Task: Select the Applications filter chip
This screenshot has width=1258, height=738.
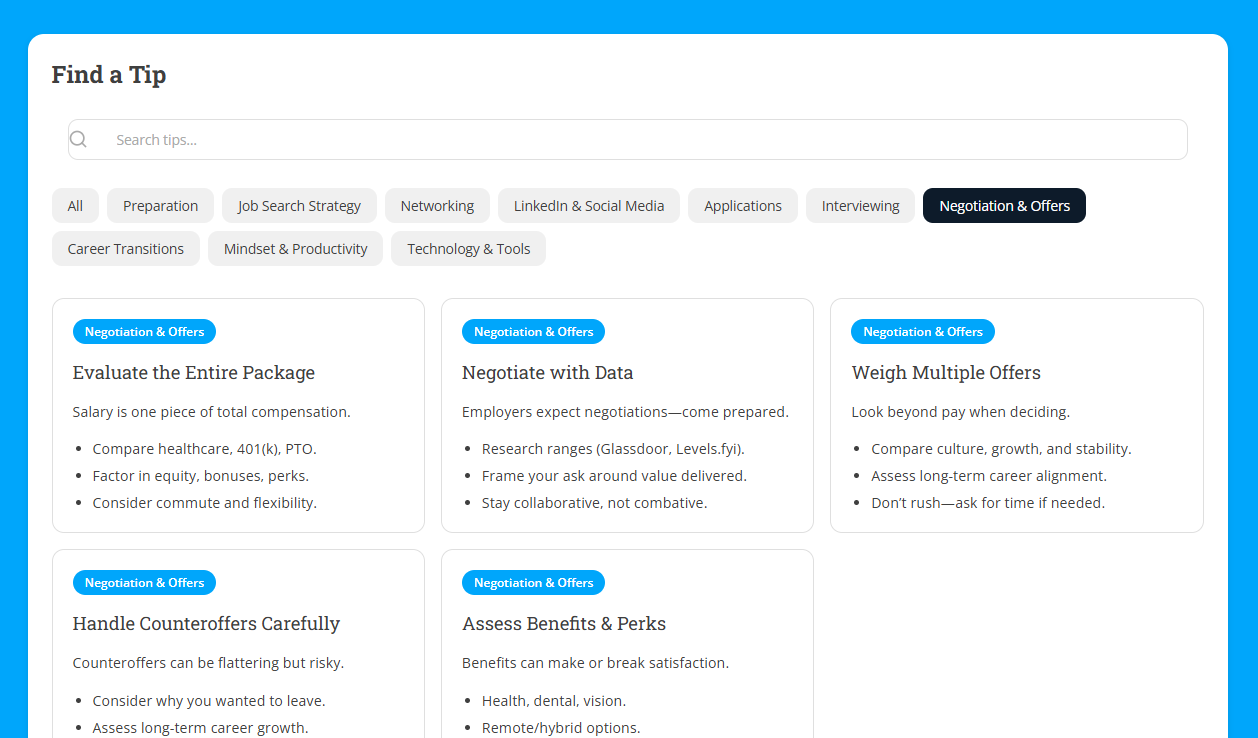Action: click(x=743, y=205)
